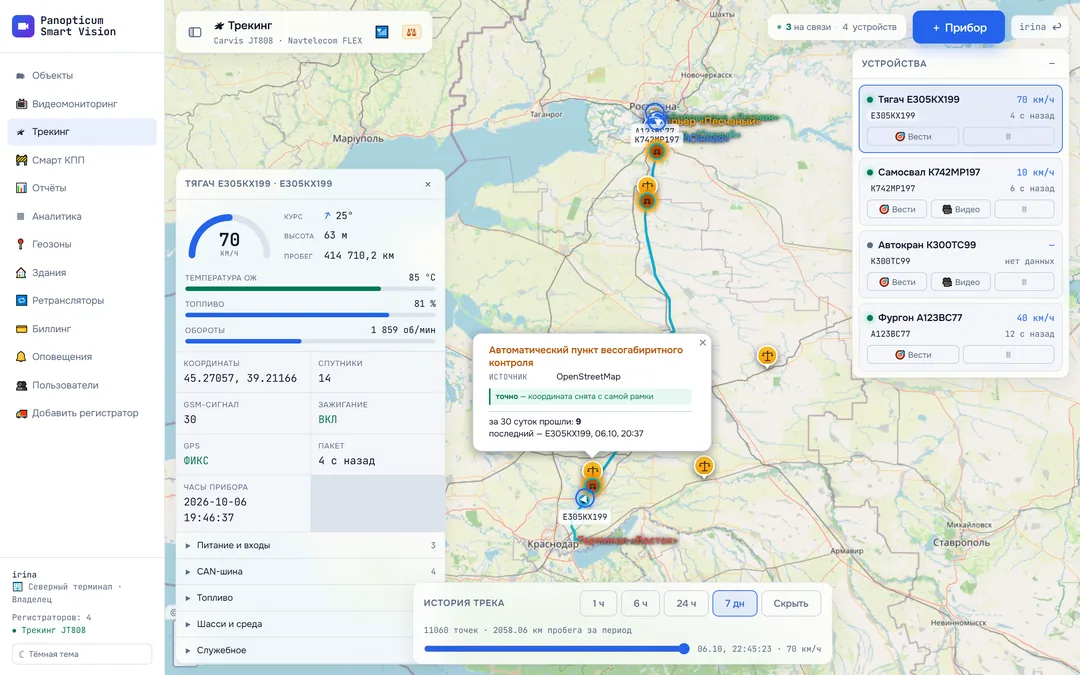Open Геозоны with the pin icon
The width and height of the screenshot is (1080, 675).
[x=82, y=244]
